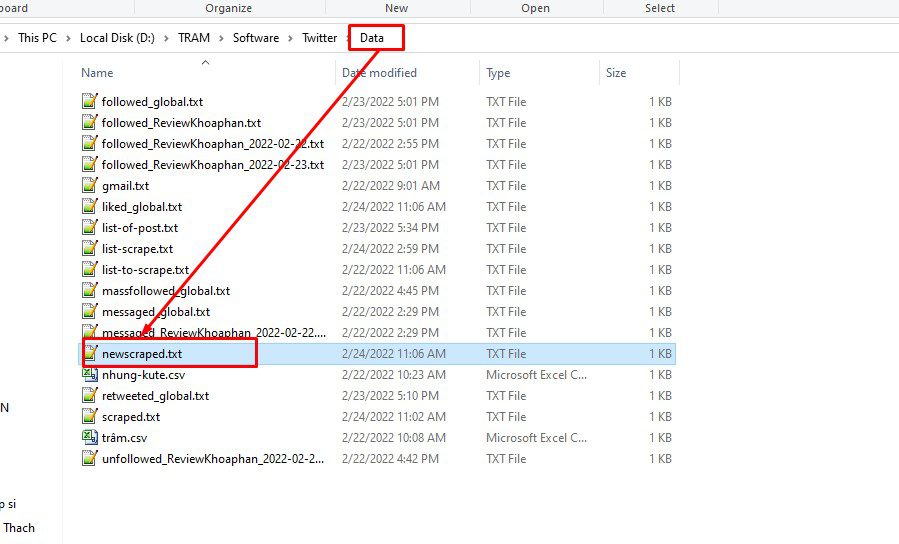Sort files by Name column
Viewport: 899px width, 544px height.
point(97,73)
